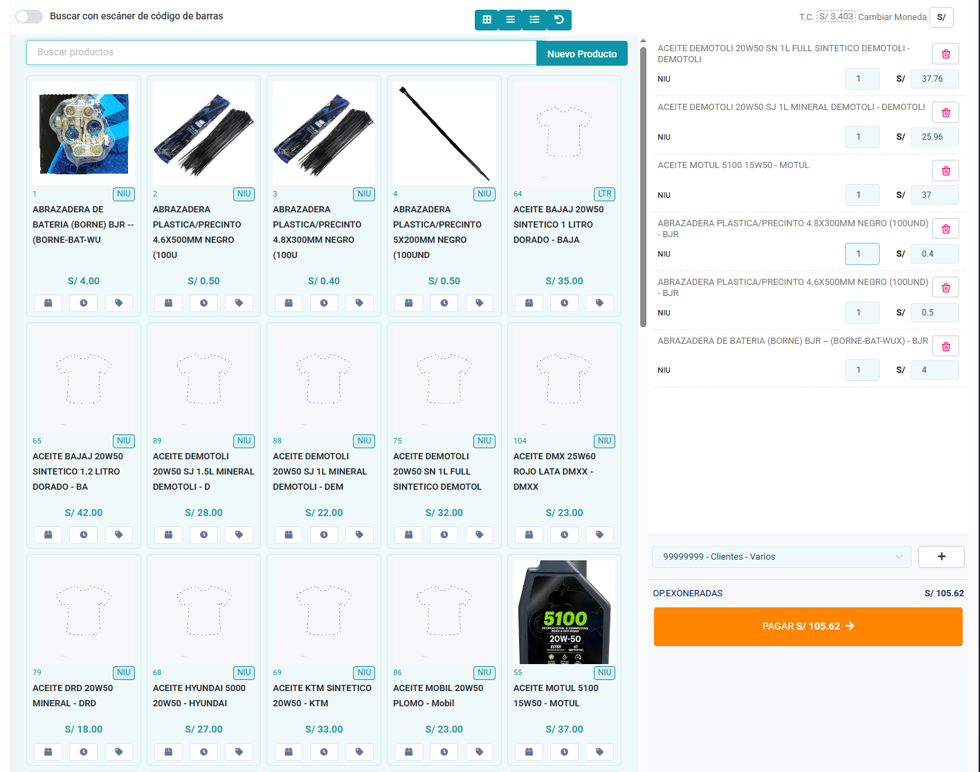Remove ABRAZADERA 4.8X300MM from cart
Viewport: 980px width, 772px height.
[946, 229]
